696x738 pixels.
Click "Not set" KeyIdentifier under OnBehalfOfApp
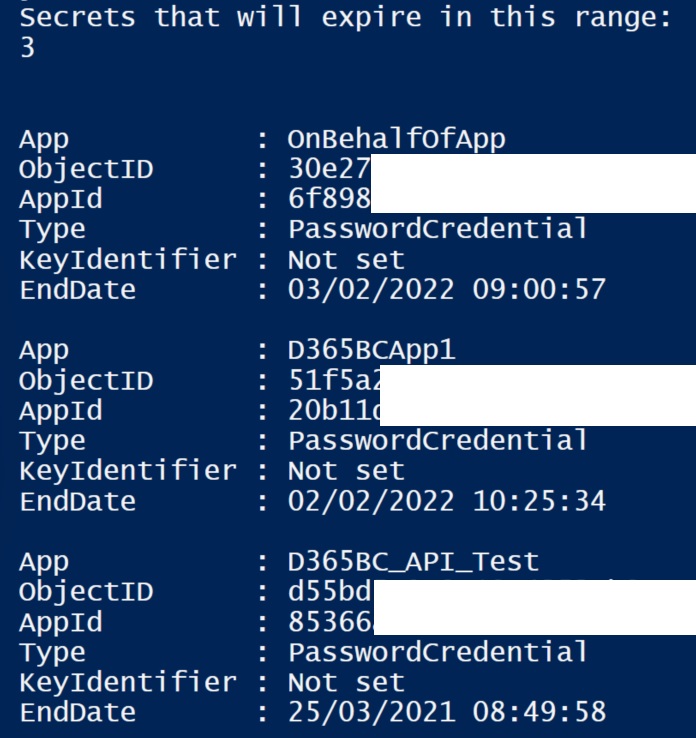(346, 260)
